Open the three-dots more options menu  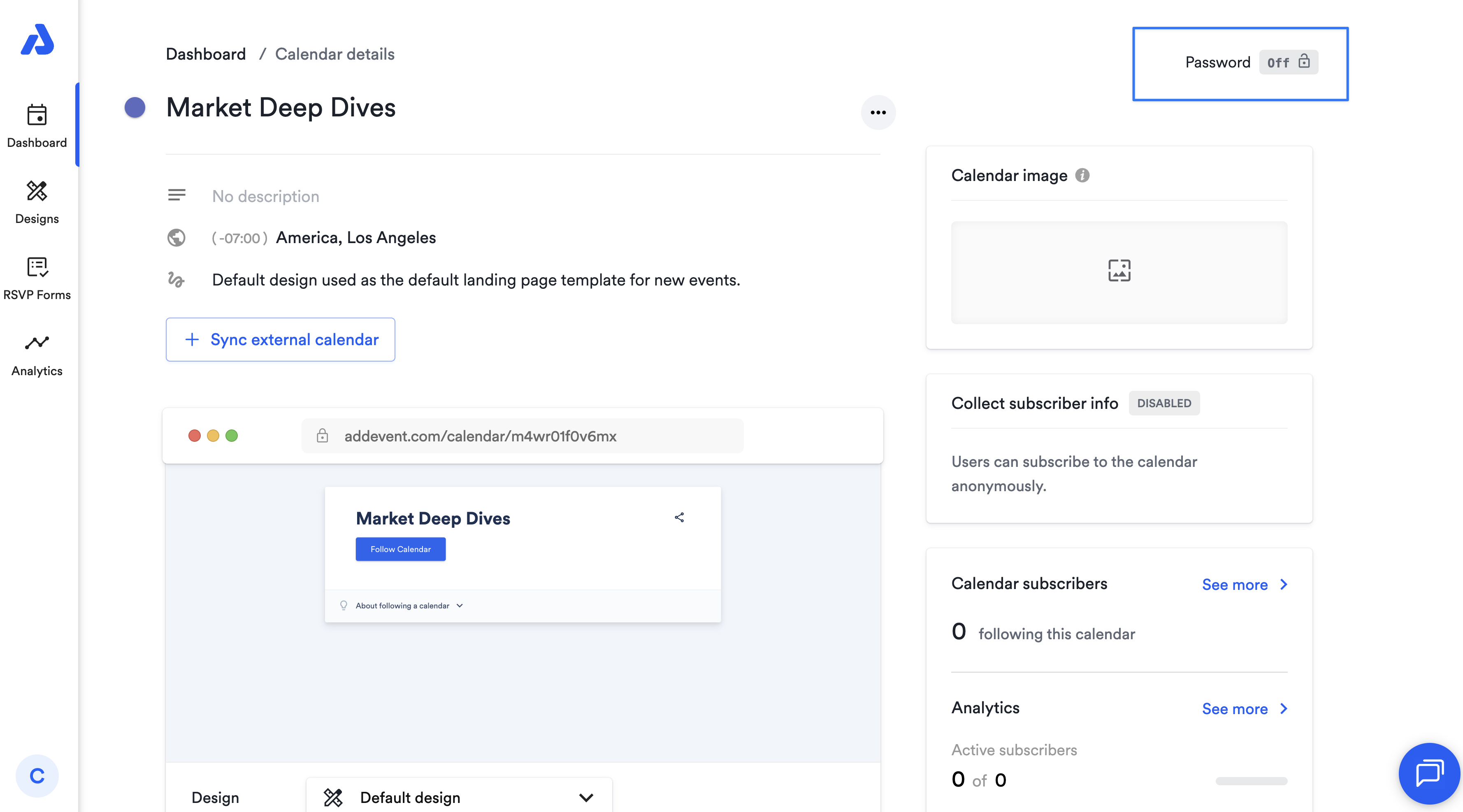(878, 112)
